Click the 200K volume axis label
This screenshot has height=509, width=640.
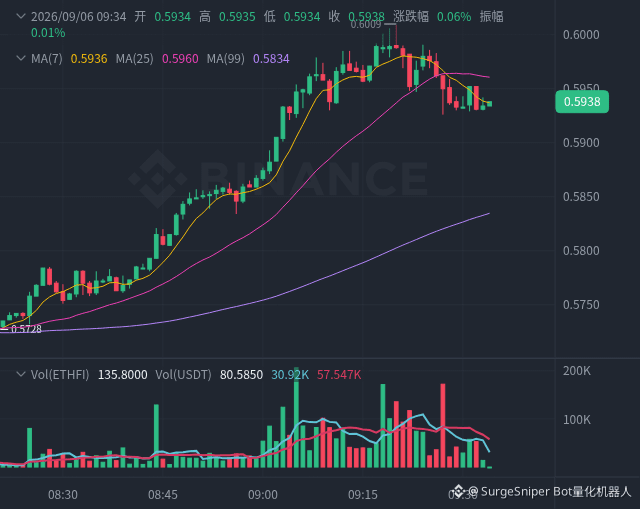coord(577,371)
